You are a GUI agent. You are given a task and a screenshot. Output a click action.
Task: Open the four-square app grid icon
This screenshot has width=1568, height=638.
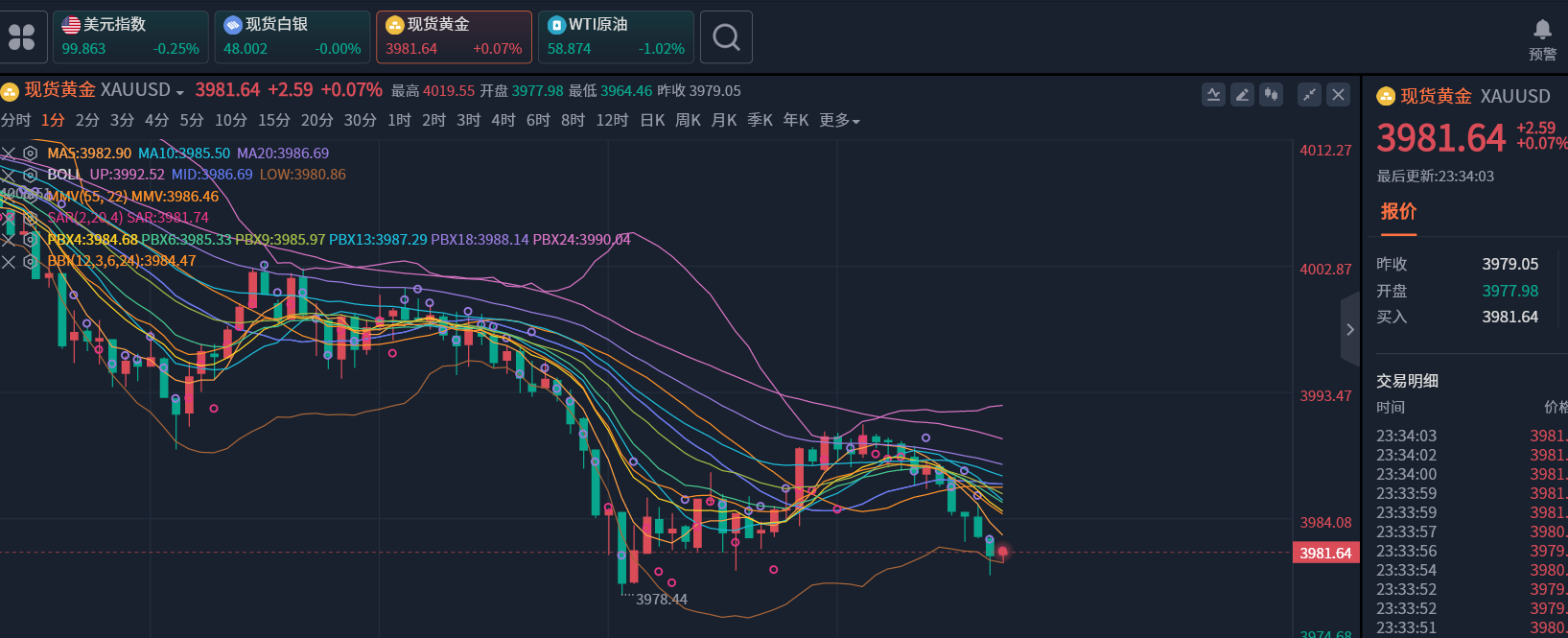(21, 37)
